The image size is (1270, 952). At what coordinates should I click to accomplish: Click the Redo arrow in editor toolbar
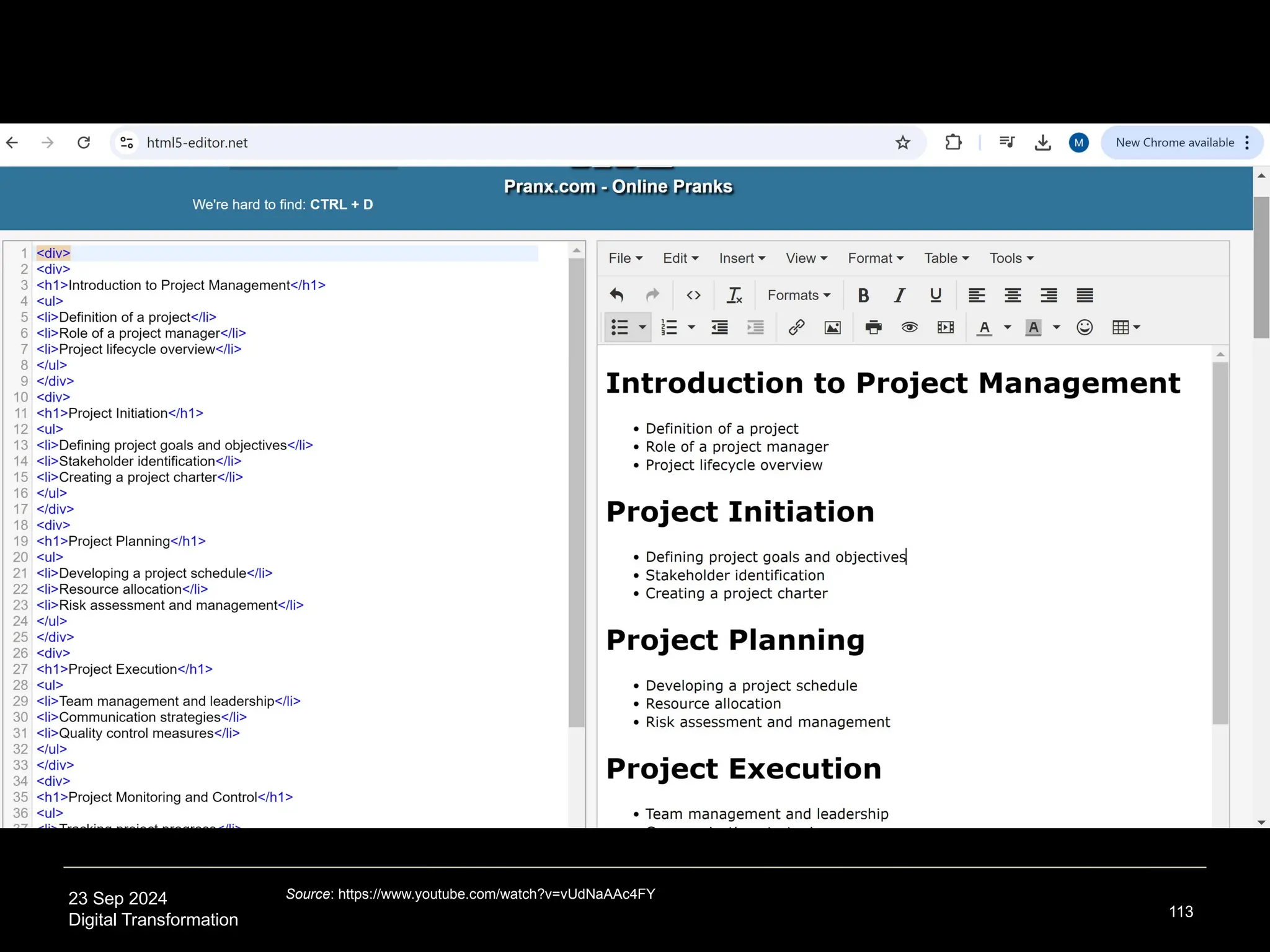[652, 295]
